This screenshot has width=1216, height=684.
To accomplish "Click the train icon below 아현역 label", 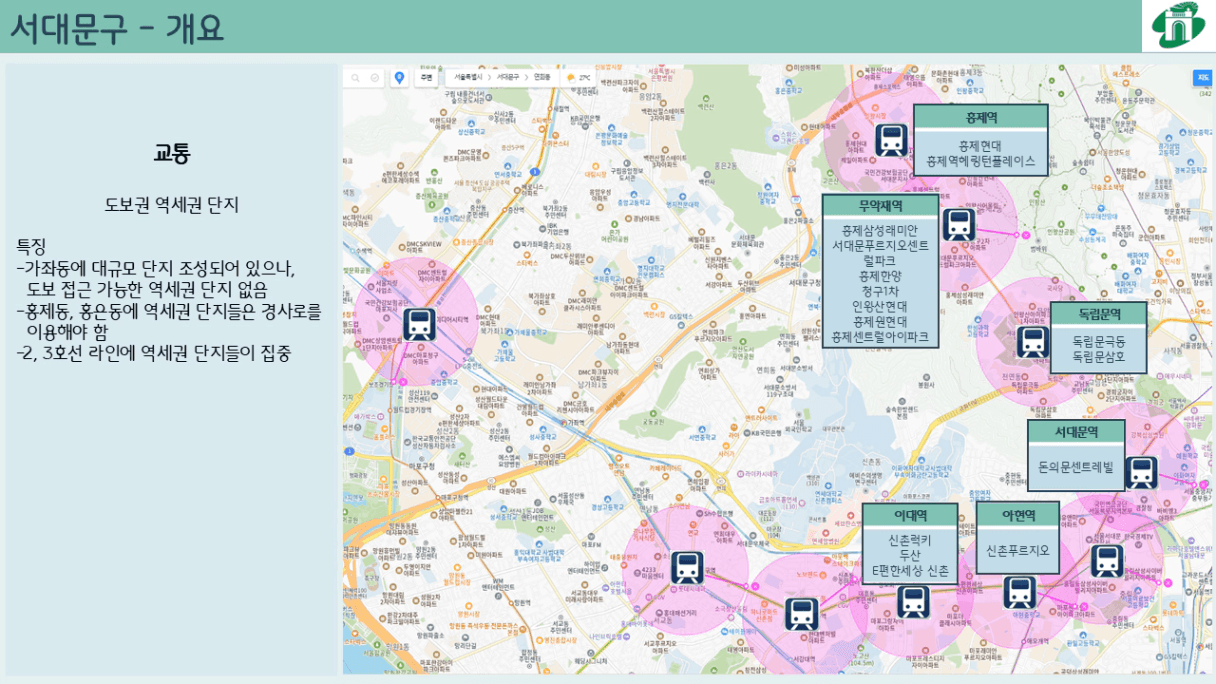I will click(1019, 593).
